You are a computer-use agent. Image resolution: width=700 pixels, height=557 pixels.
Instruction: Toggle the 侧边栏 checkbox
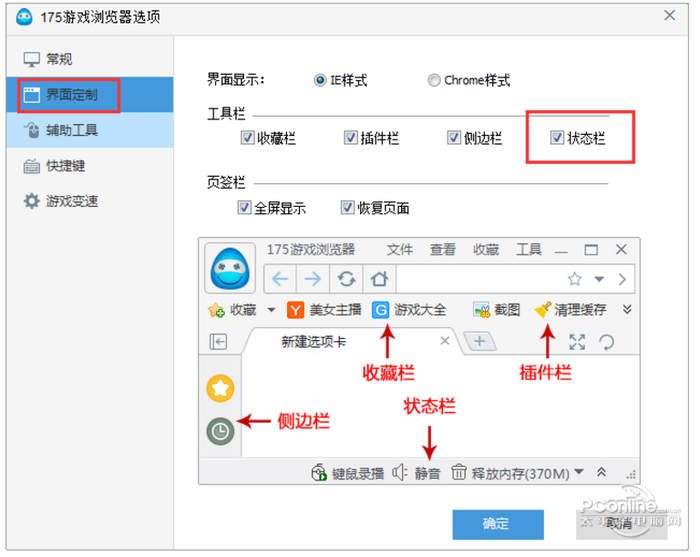[x=454, y=137]
